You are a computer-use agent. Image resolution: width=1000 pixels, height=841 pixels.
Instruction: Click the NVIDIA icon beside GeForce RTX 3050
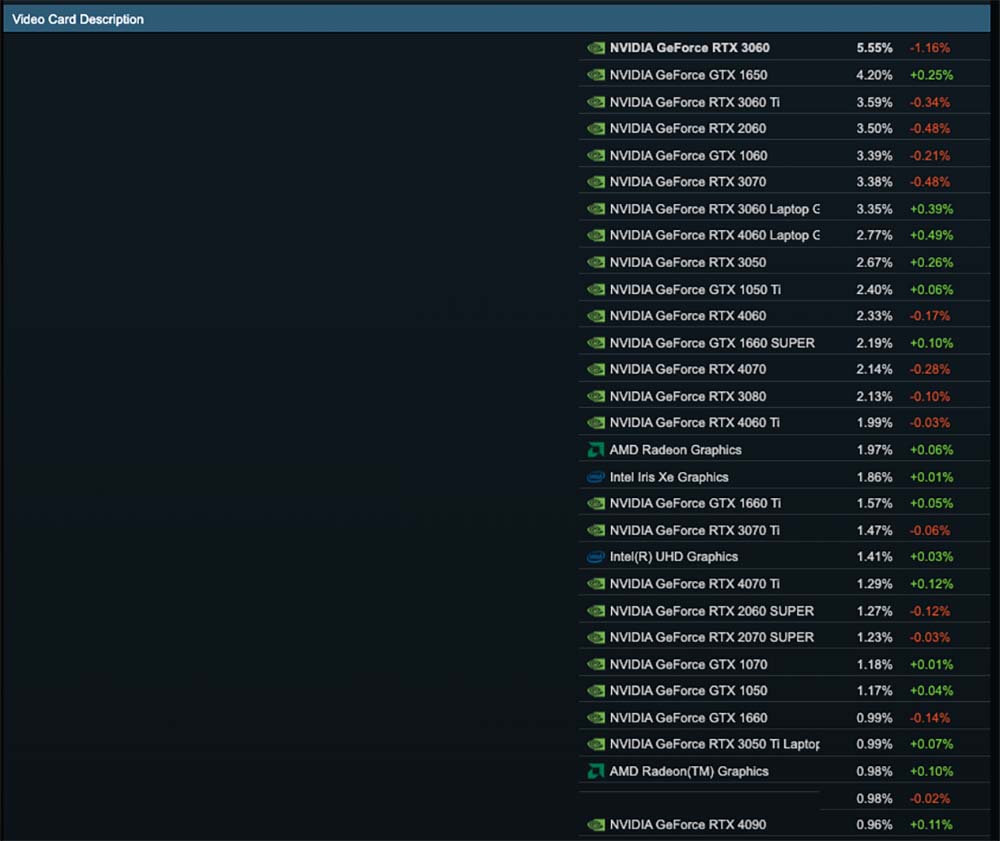click(596, 262)
